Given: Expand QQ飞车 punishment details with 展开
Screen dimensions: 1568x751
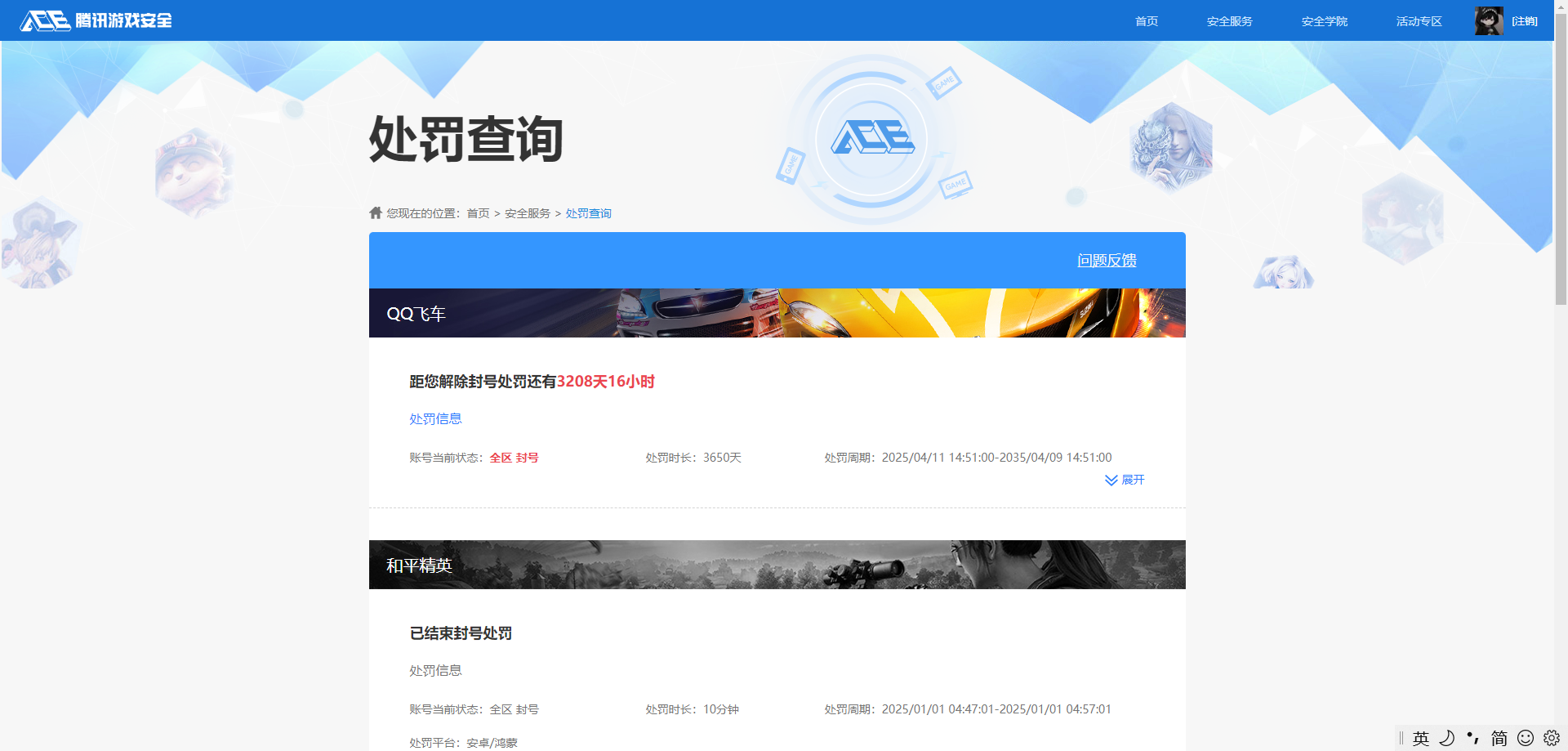Looking at the screenshot, I should [x=1125, y=480].
